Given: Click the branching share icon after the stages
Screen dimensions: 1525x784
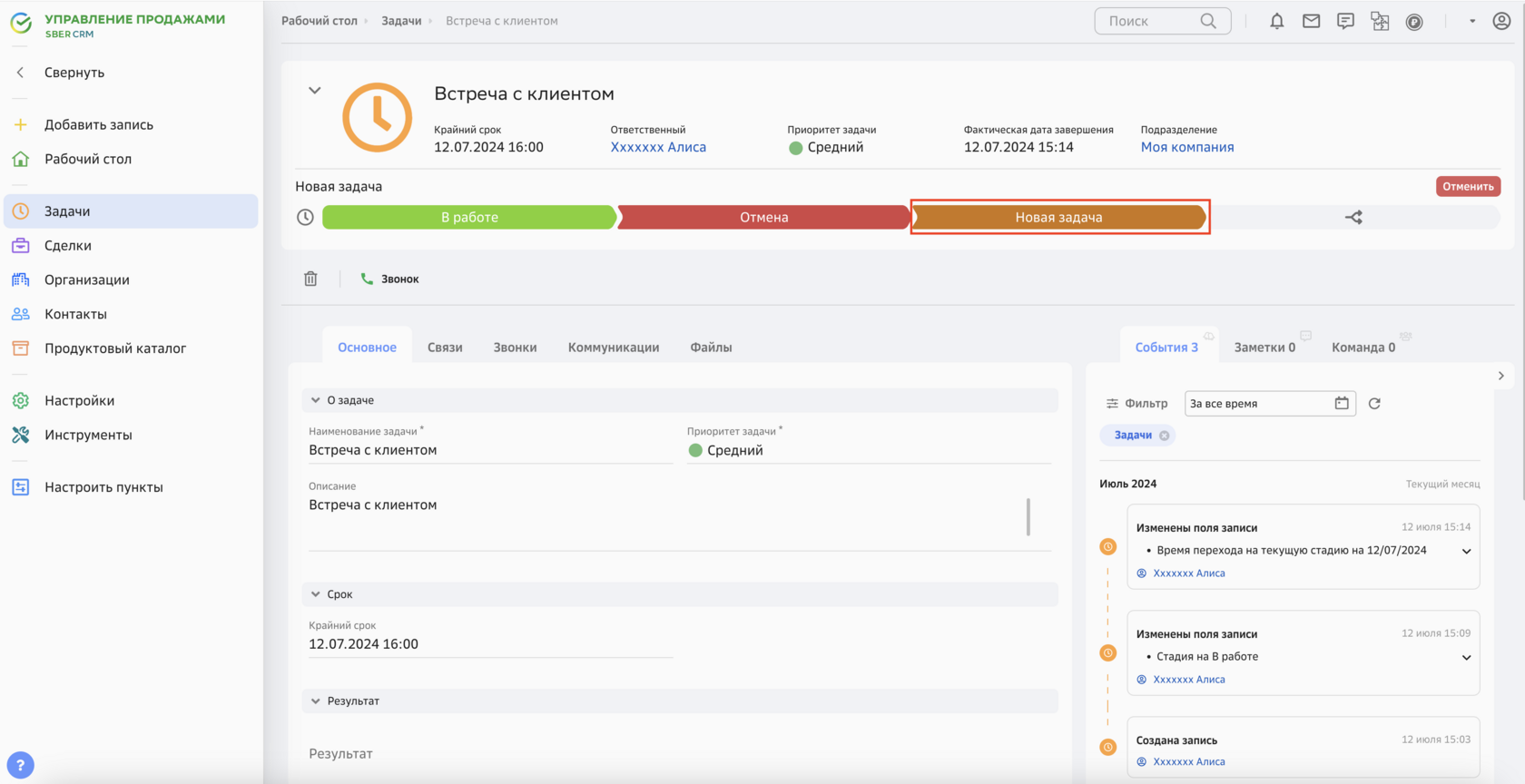Looking at the screenshot, I should 1353,217.
